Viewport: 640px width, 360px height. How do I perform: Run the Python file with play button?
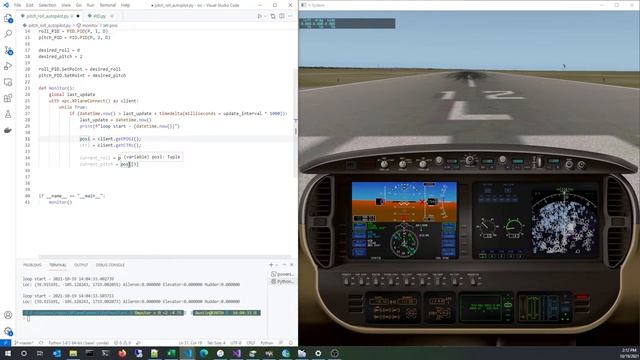click(x=259, y=16)
